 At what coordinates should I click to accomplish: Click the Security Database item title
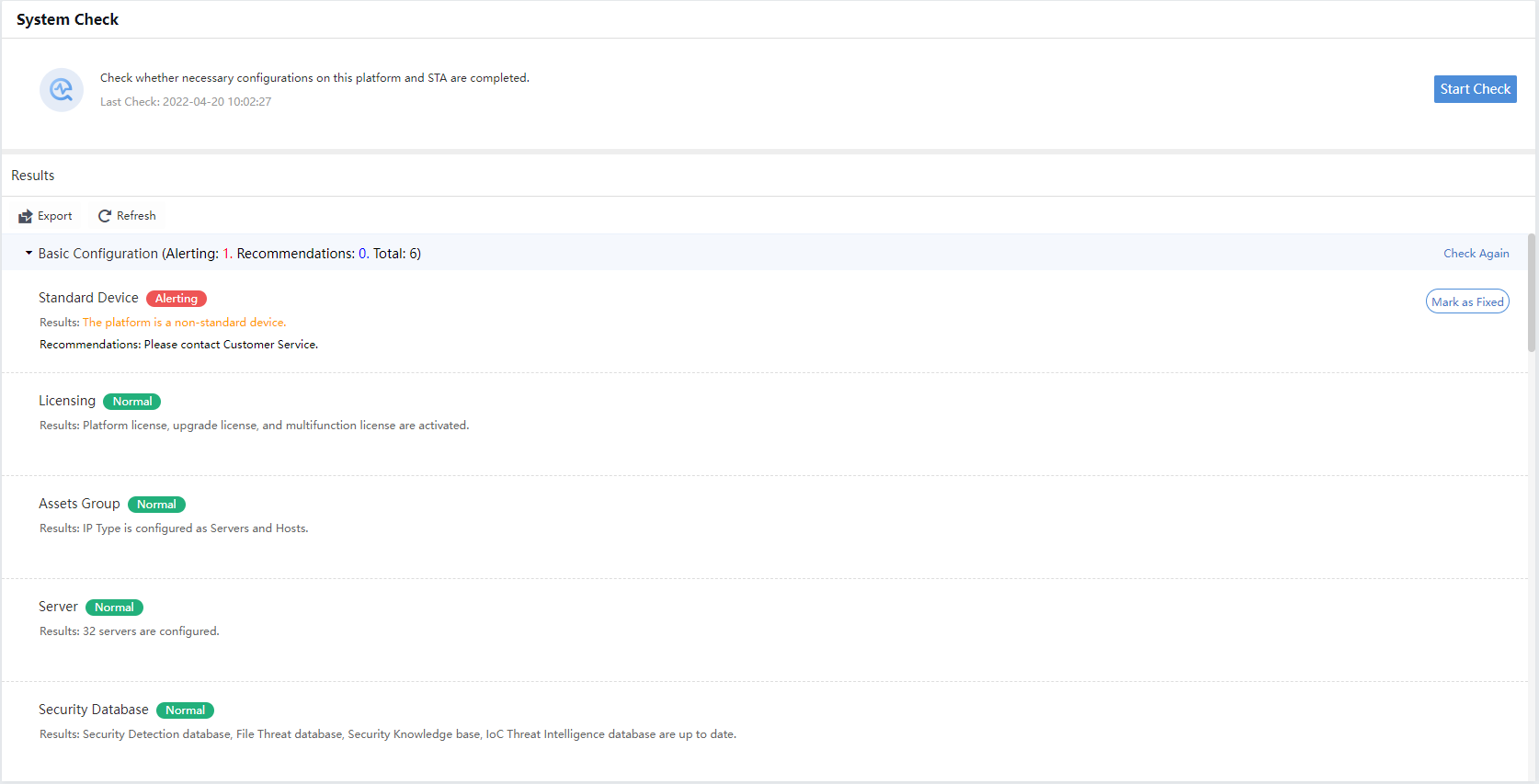(x=94, y=710)
